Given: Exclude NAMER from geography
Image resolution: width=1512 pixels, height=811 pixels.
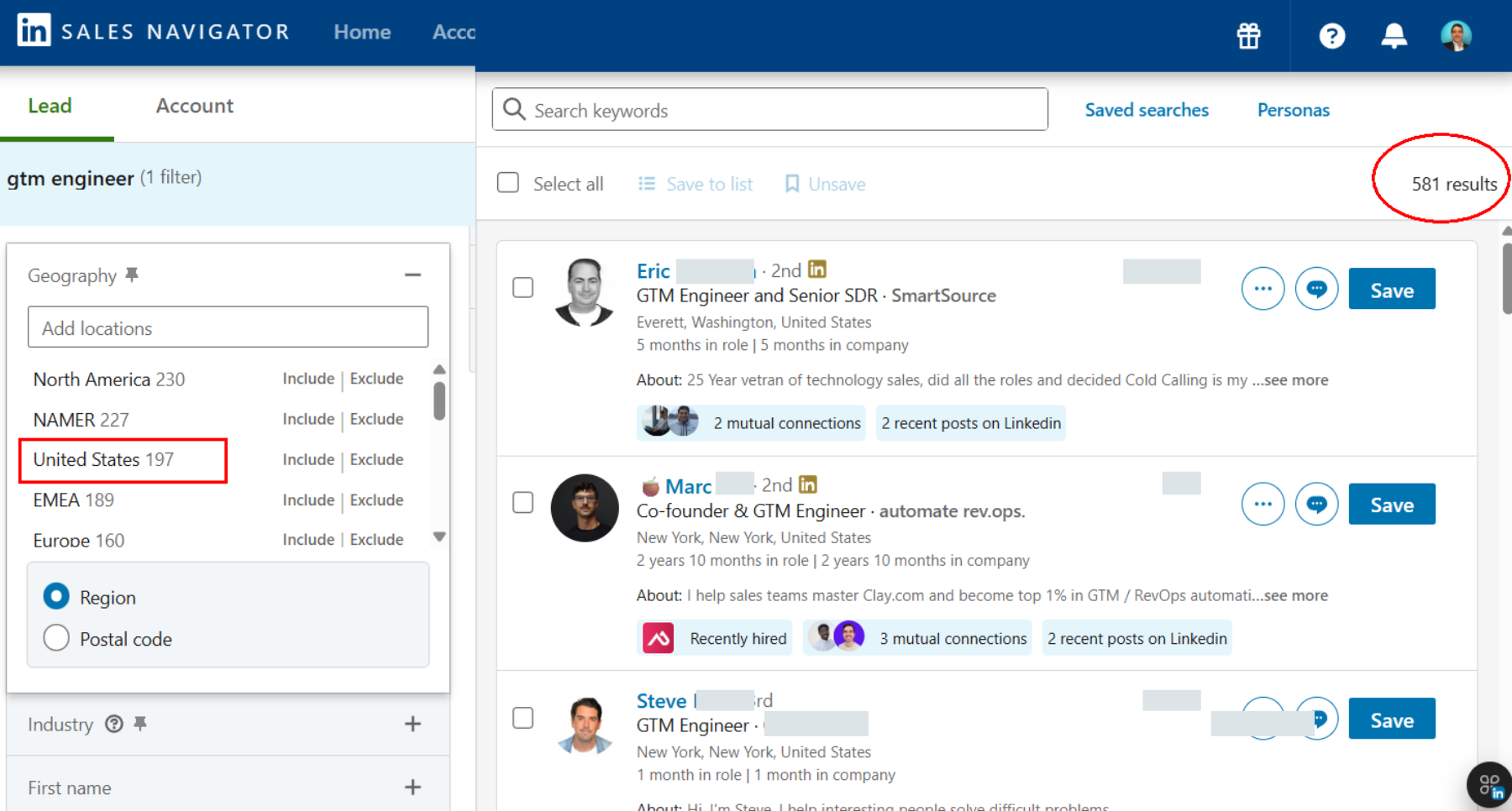Looking at the screenshot, I should [376, 419].
